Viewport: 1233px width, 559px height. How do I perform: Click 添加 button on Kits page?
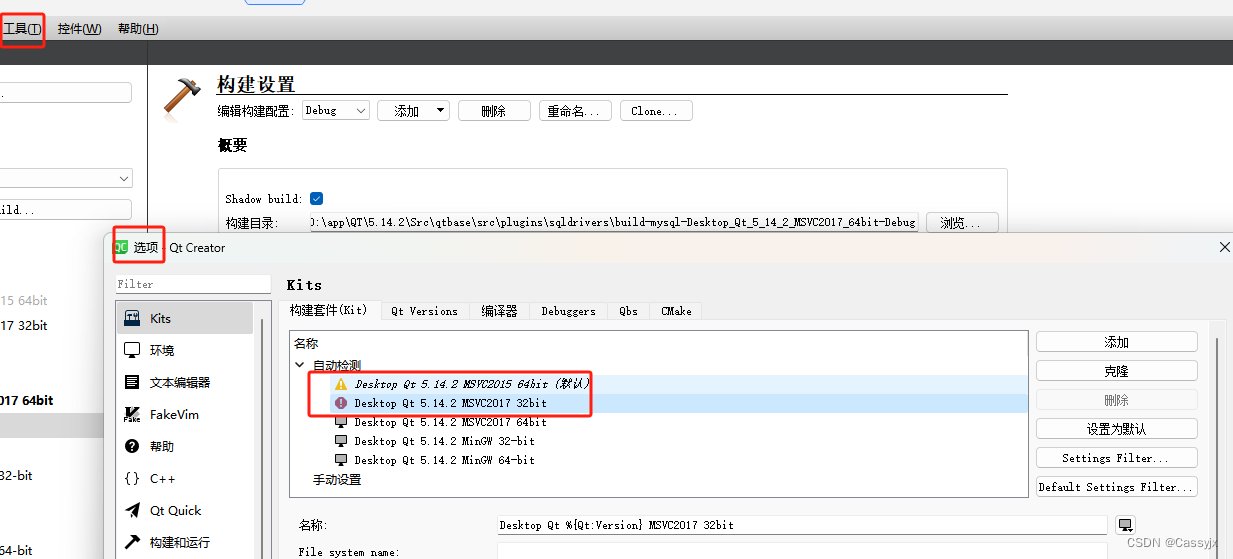[x=1117, y=342]
